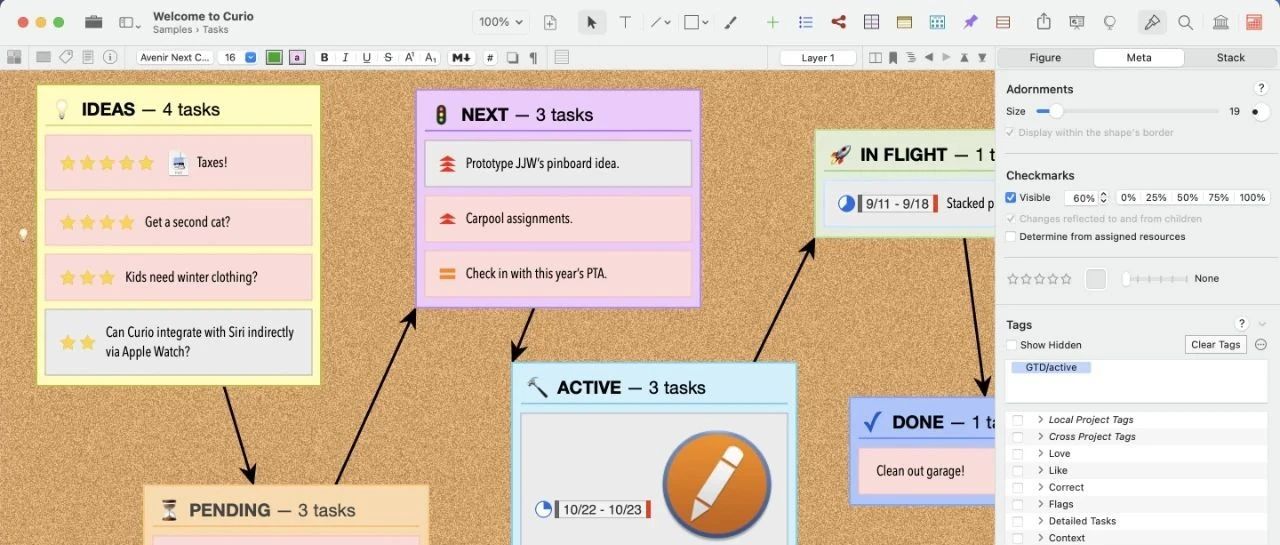
Task: Insert an index card figure
Action: (x=904, y=22)
